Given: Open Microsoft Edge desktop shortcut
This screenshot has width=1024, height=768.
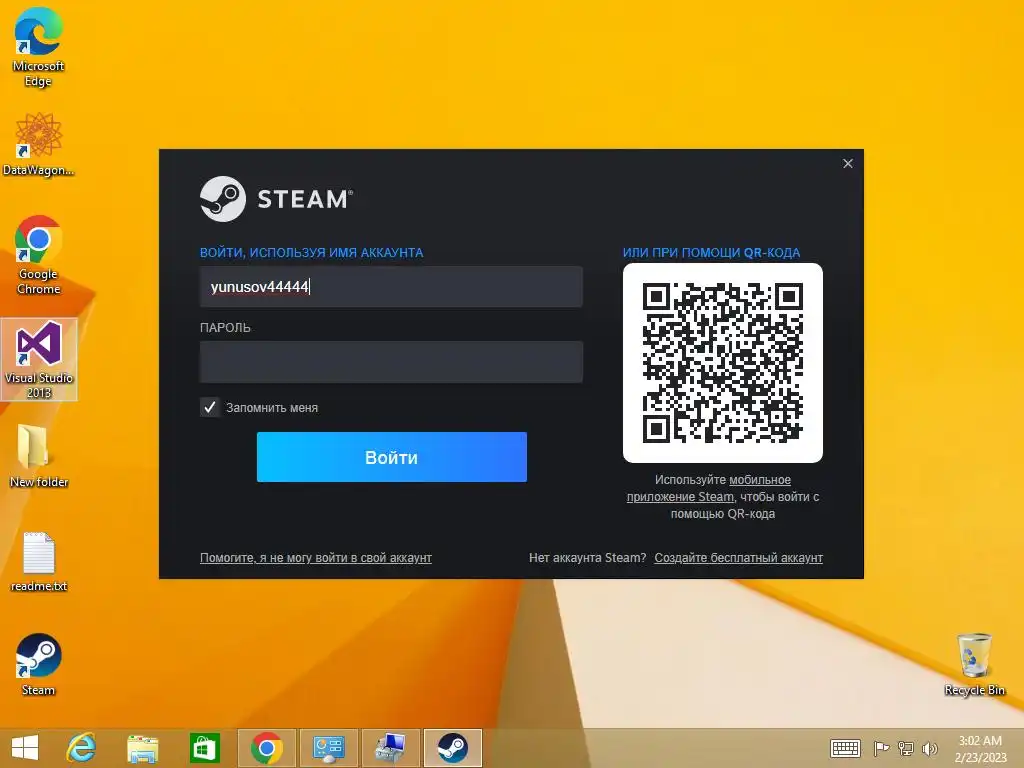Looking at the screenshot, I should (x=39, y=47).
